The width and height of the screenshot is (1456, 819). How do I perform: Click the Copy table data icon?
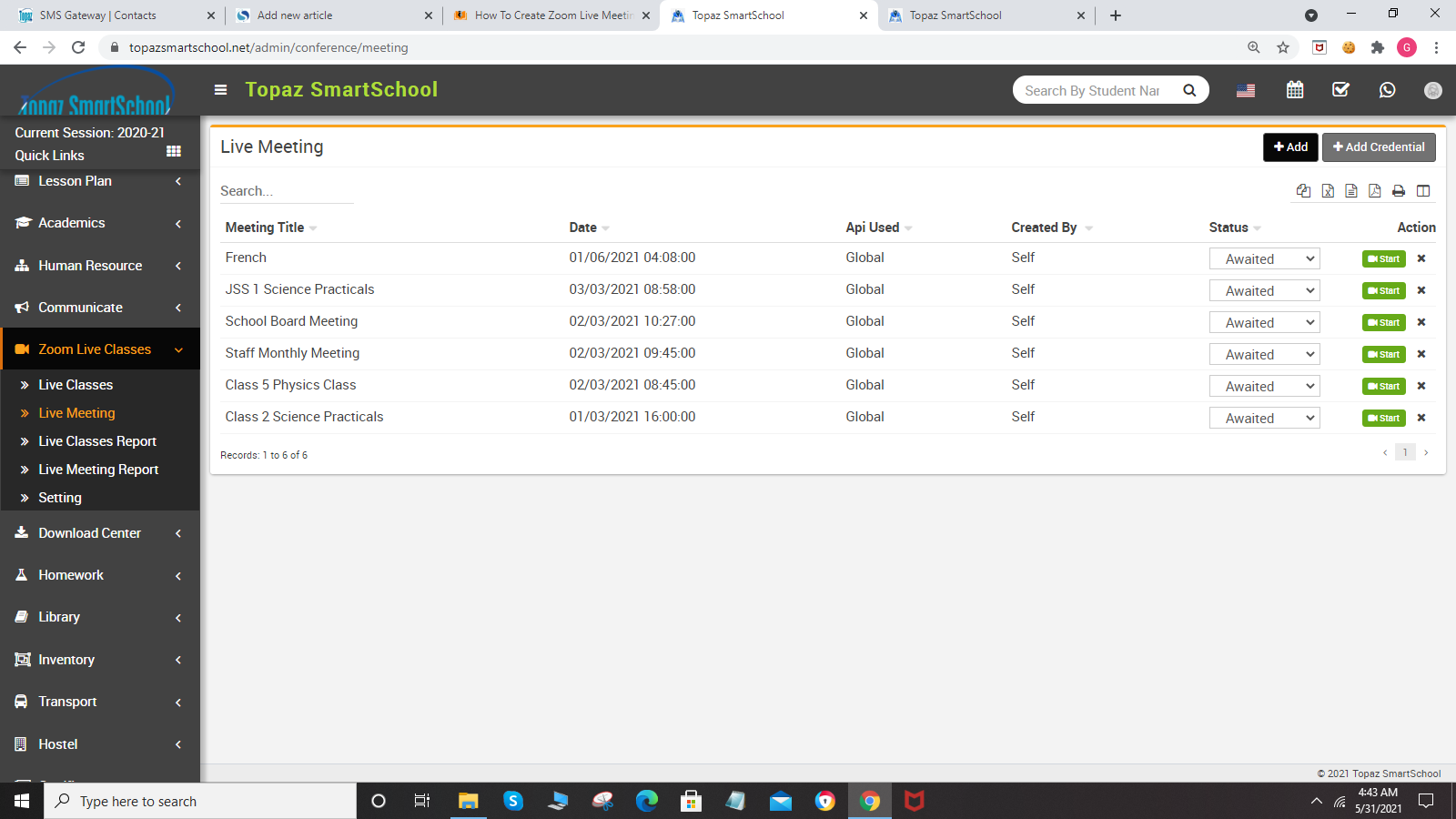tap(1303, 191)
